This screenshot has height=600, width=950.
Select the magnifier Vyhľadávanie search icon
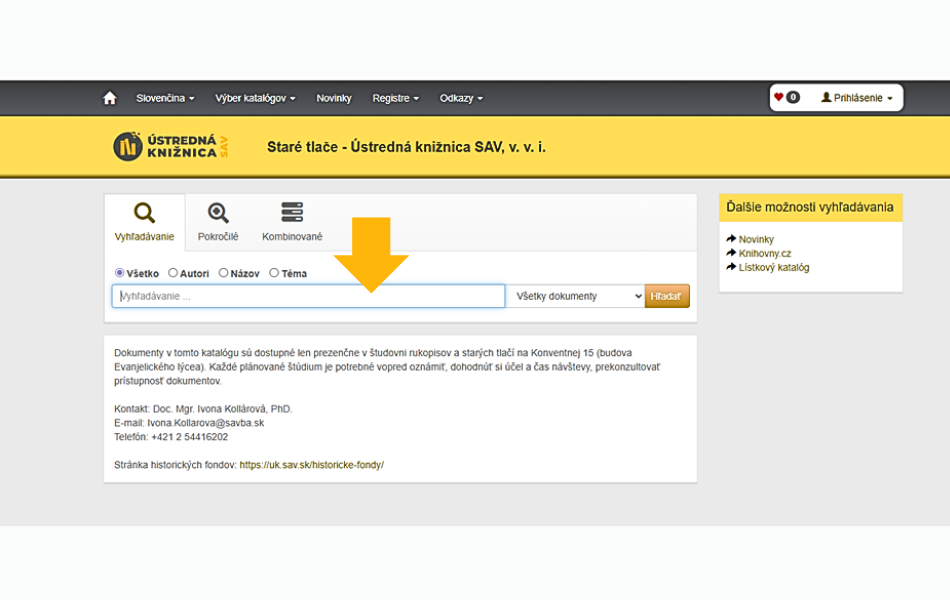(x=144, y=213)
